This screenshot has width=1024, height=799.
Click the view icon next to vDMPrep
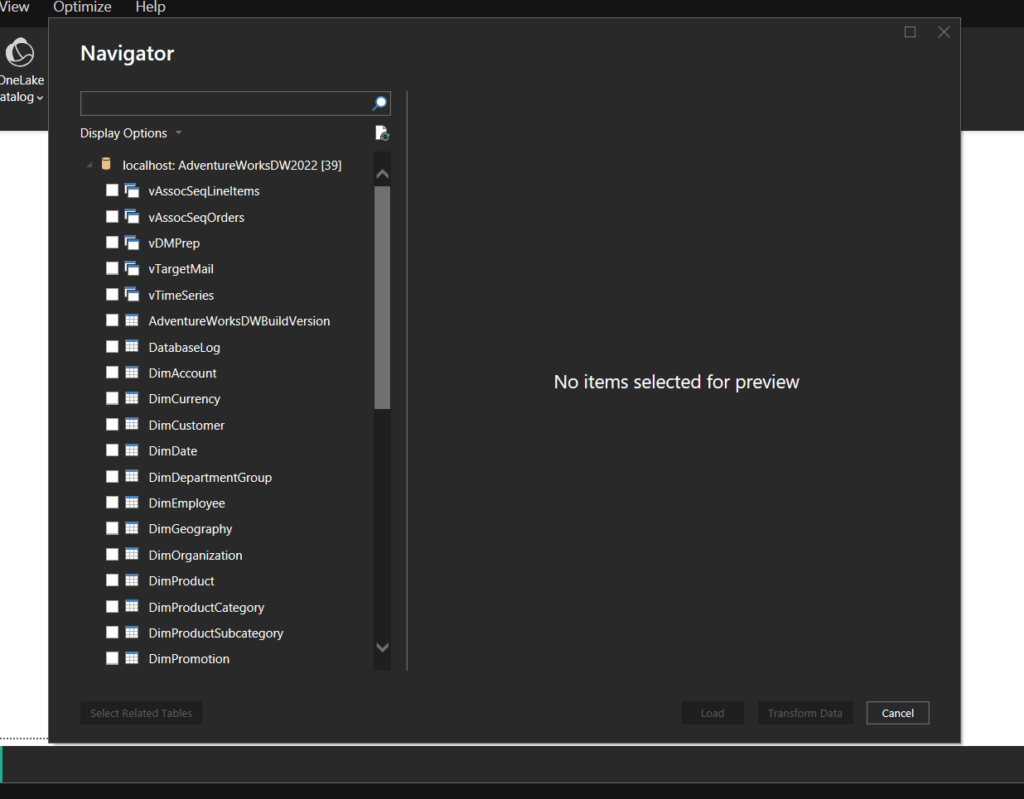click(x=132, y=242)
